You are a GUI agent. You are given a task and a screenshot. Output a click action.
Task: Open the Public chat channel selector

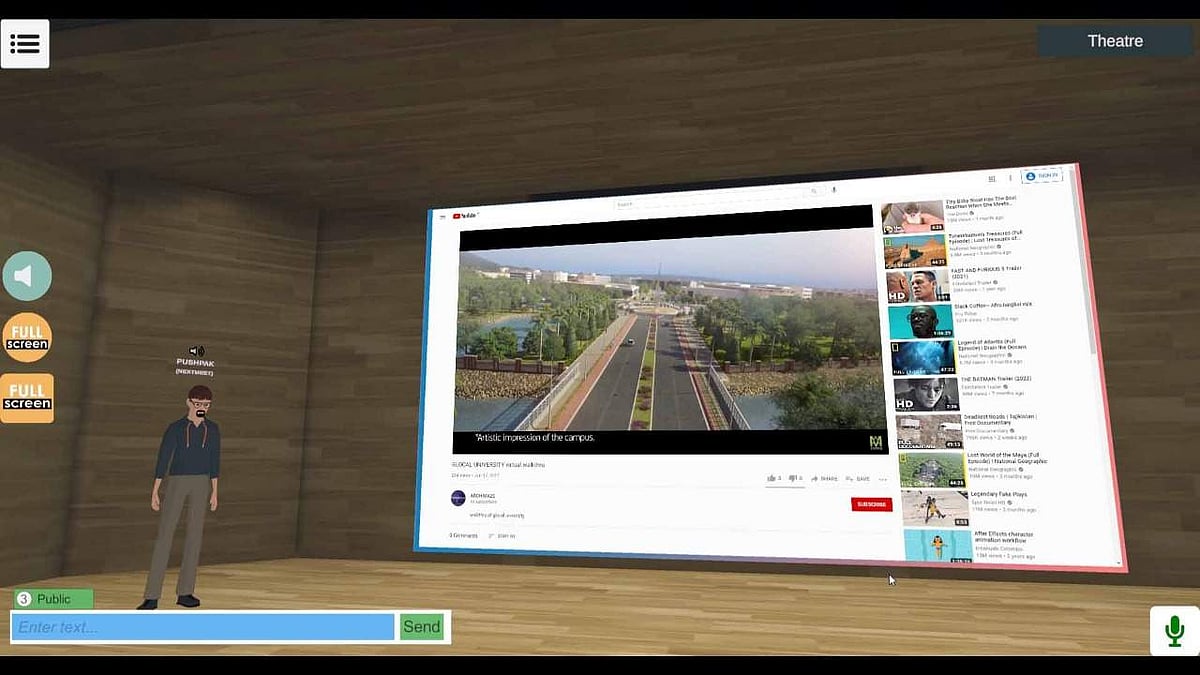click(52, 598)
